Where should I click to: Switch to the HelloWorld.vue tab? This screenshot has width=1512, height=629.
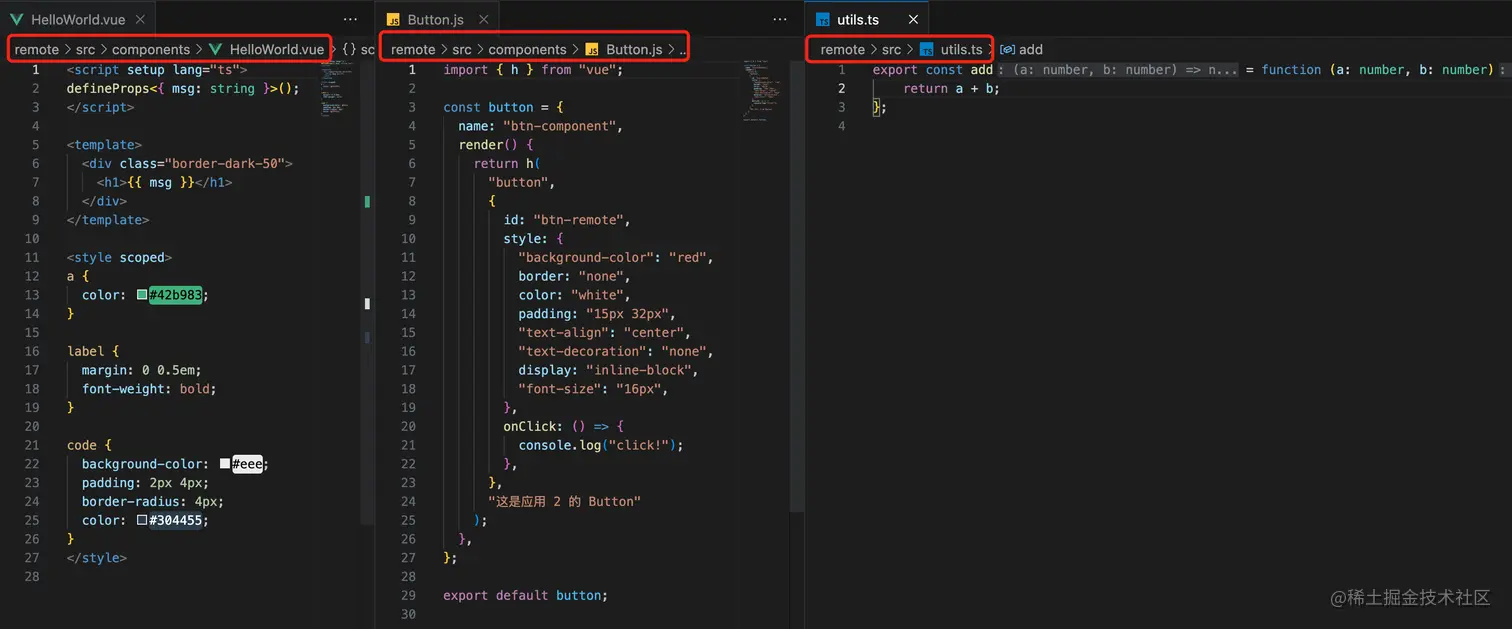click(x=77, y=19)
